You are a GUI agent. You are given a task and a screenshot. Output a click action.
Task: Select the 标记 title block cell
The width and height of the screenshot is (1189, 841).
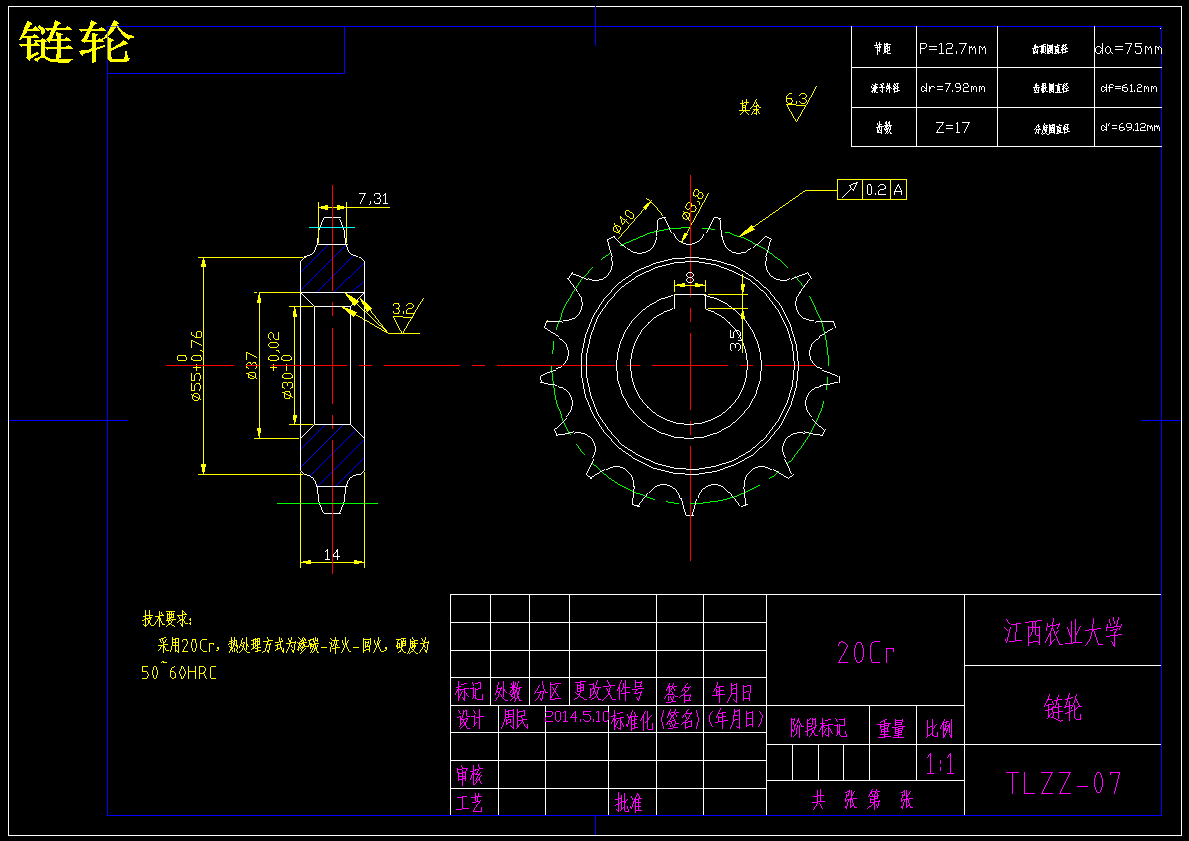[x=469, y=692]
